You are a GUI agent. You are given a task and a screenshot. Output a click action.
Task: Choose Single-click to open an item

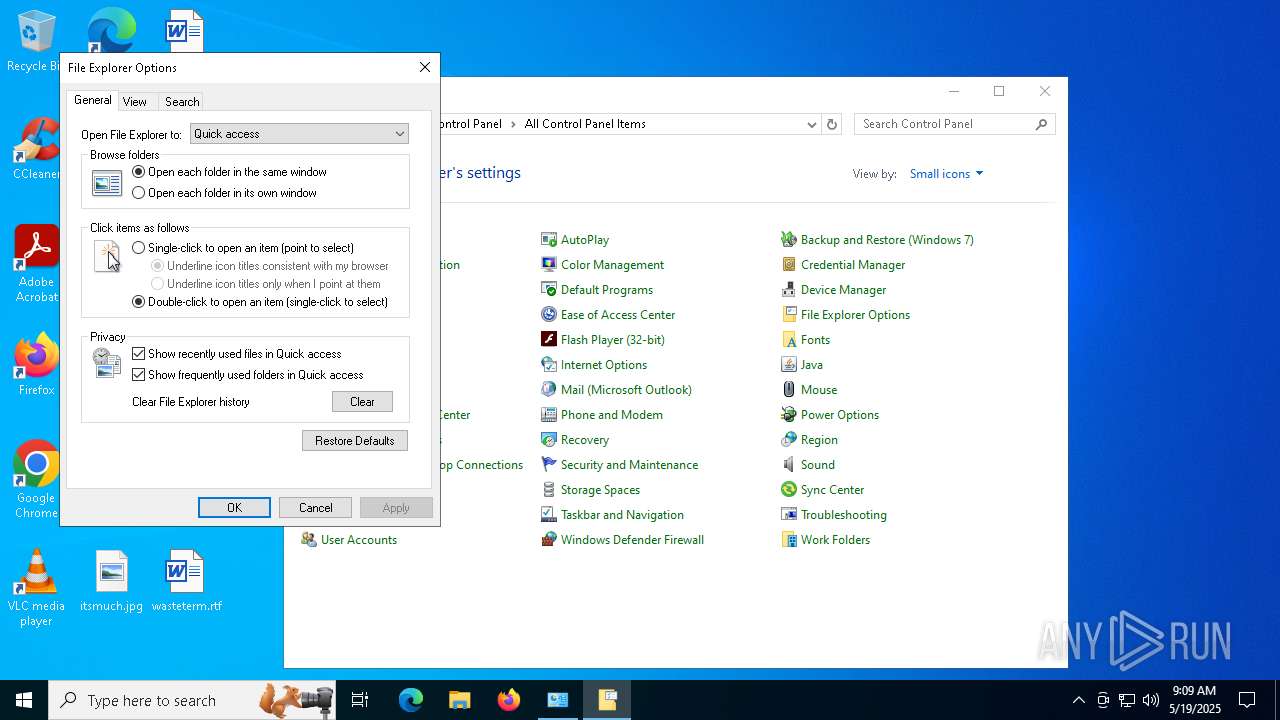point(139,248)
